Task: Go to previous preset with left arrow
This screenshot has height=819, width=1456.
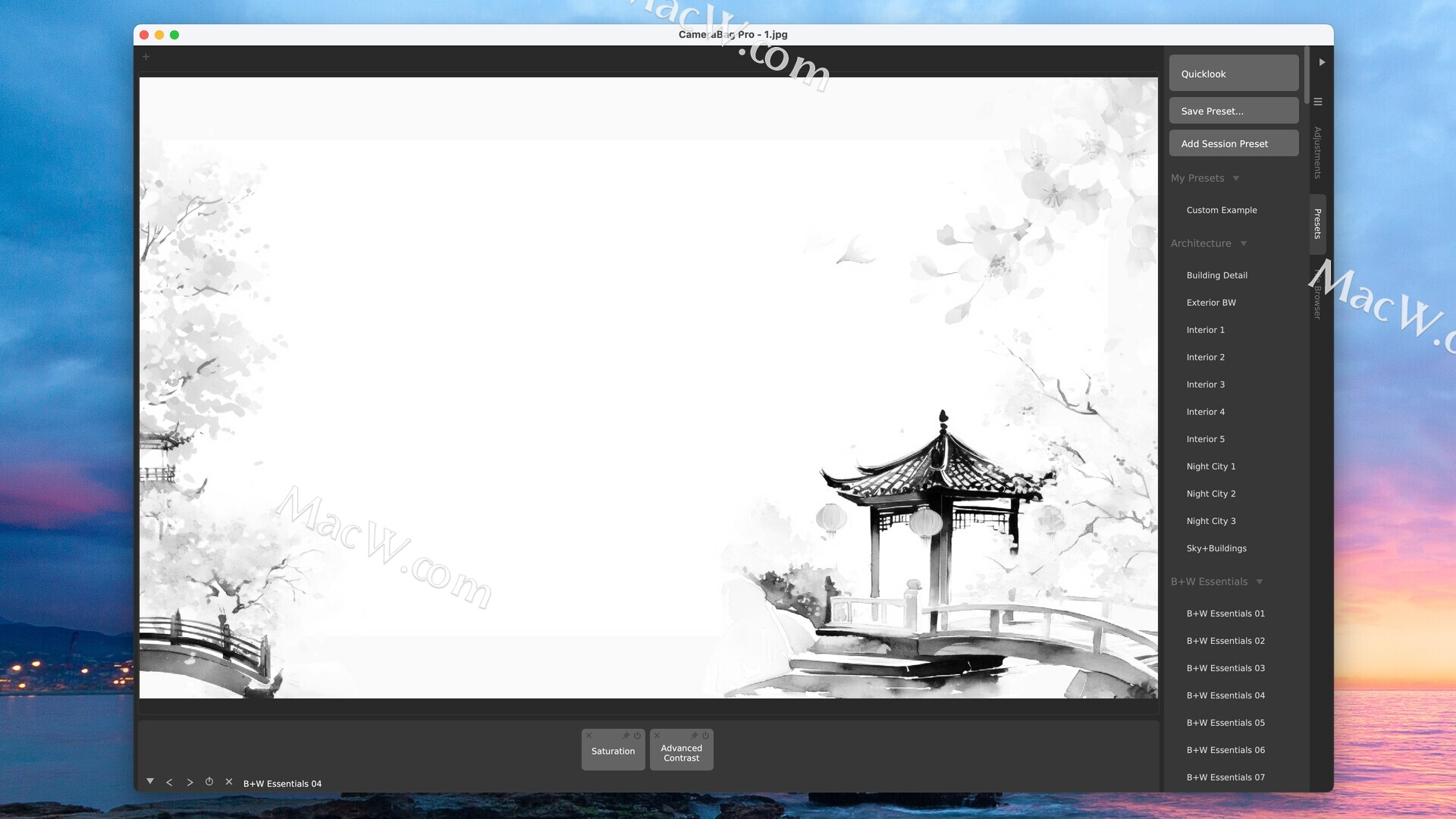Action: coord(169,782)
